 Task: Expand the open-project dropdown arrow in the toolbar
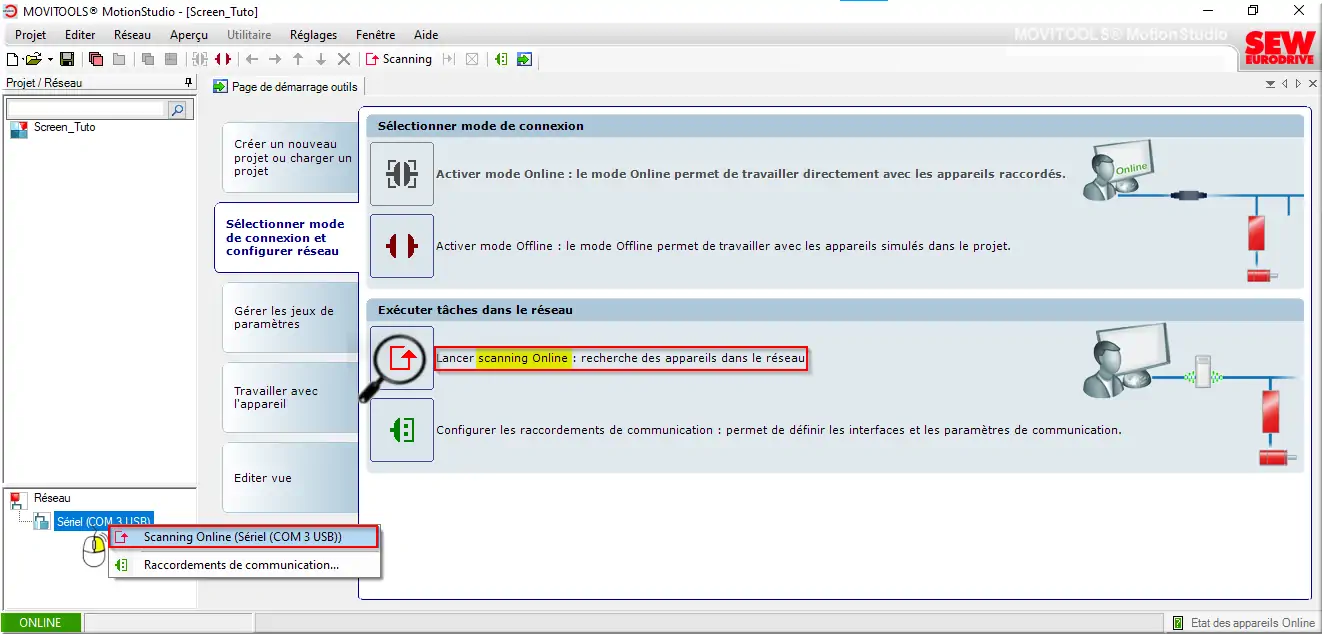click(x=50, y=60)
